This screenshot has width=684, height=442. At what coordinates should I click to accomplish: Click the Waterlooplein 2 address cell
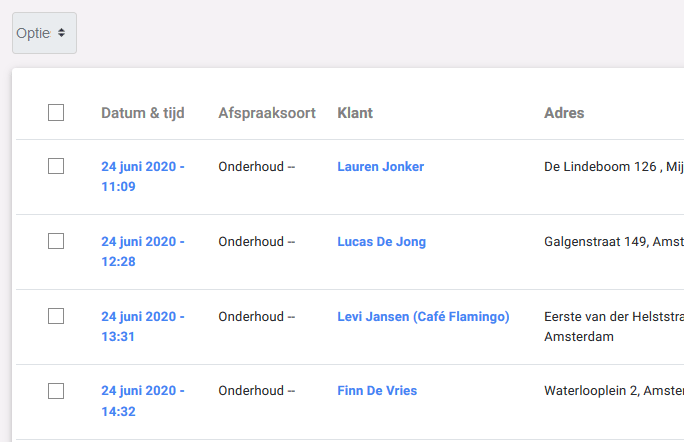click(612, 391)
